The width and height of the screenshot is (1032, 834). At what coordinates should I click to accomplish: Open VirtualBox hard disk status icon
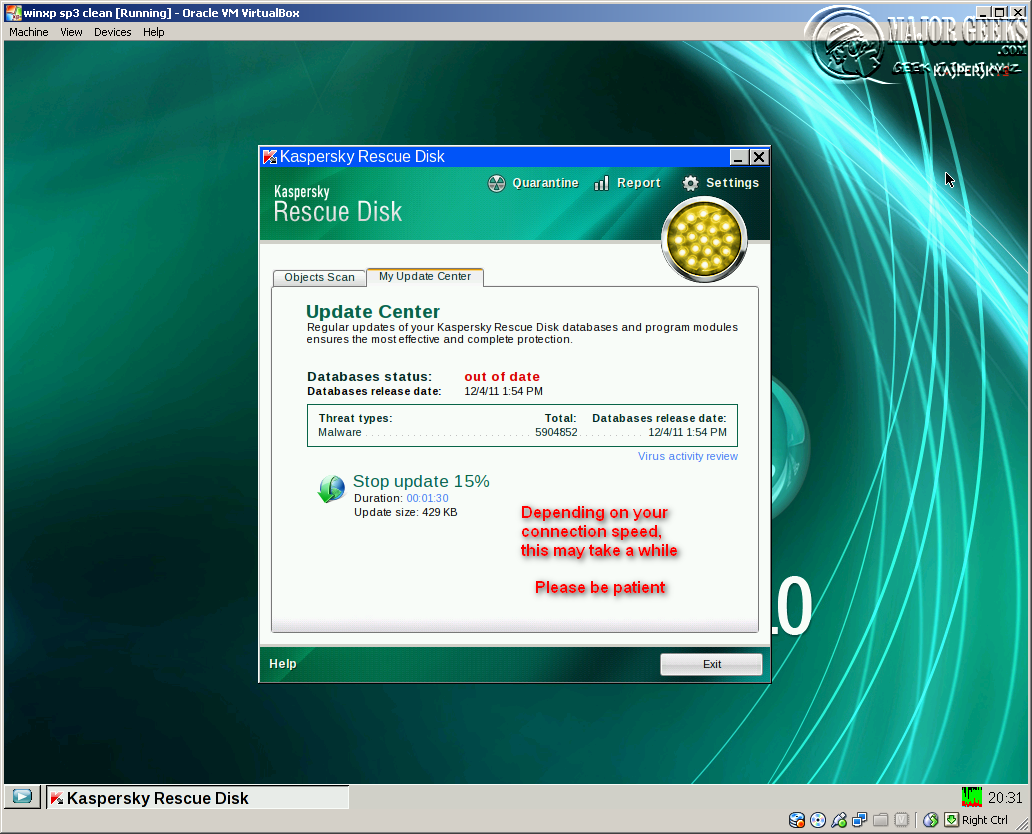point(797,819)
